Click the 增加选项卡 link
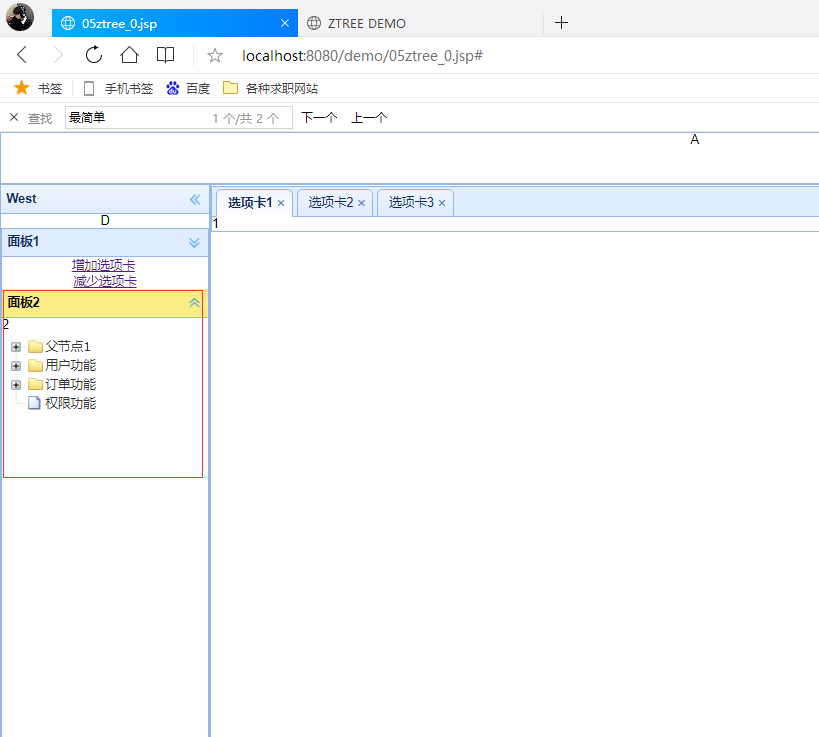The height and width of the screenshot is (737, 819). coord(103,265)
